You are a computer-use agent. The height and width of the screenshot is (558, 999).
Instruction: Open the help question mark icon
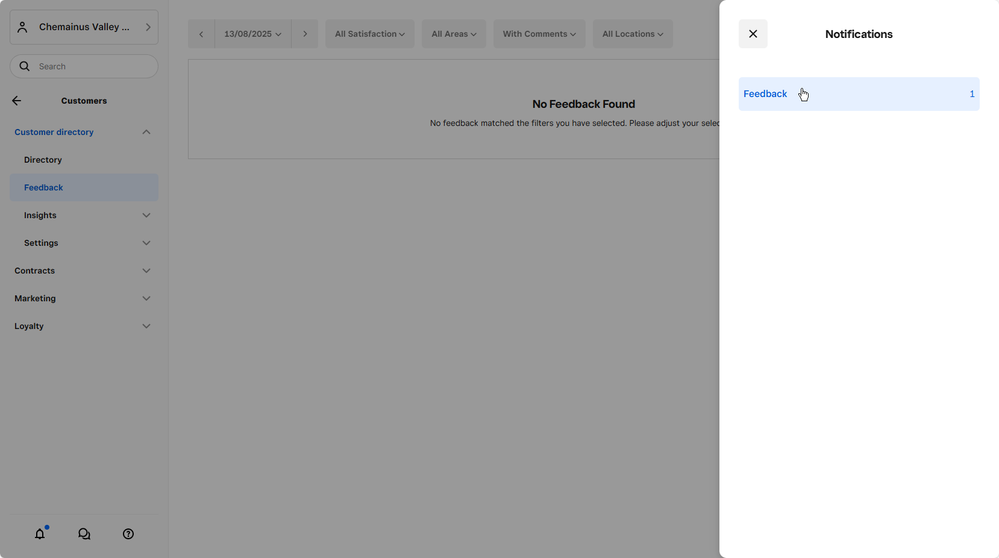point(128,534)
